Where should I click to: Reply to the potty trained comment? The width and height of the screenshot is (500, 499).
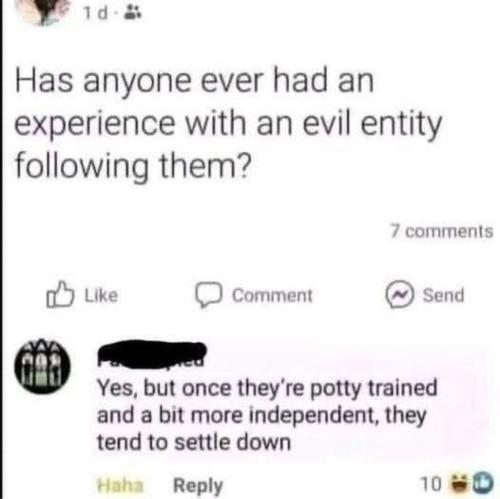coord(198,486)
